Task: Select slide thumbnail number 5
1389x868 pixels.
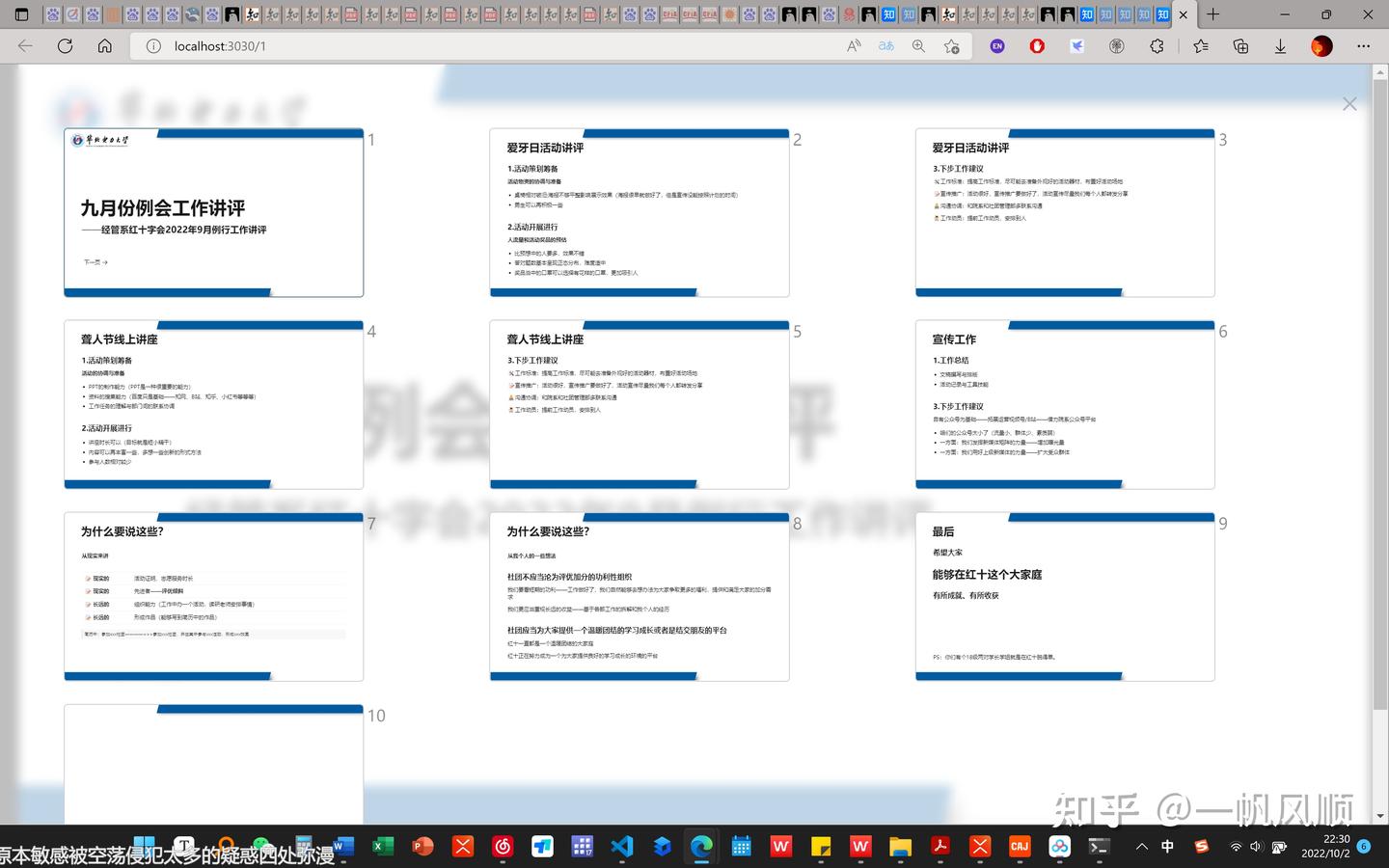Action: [x=640, y=405]
